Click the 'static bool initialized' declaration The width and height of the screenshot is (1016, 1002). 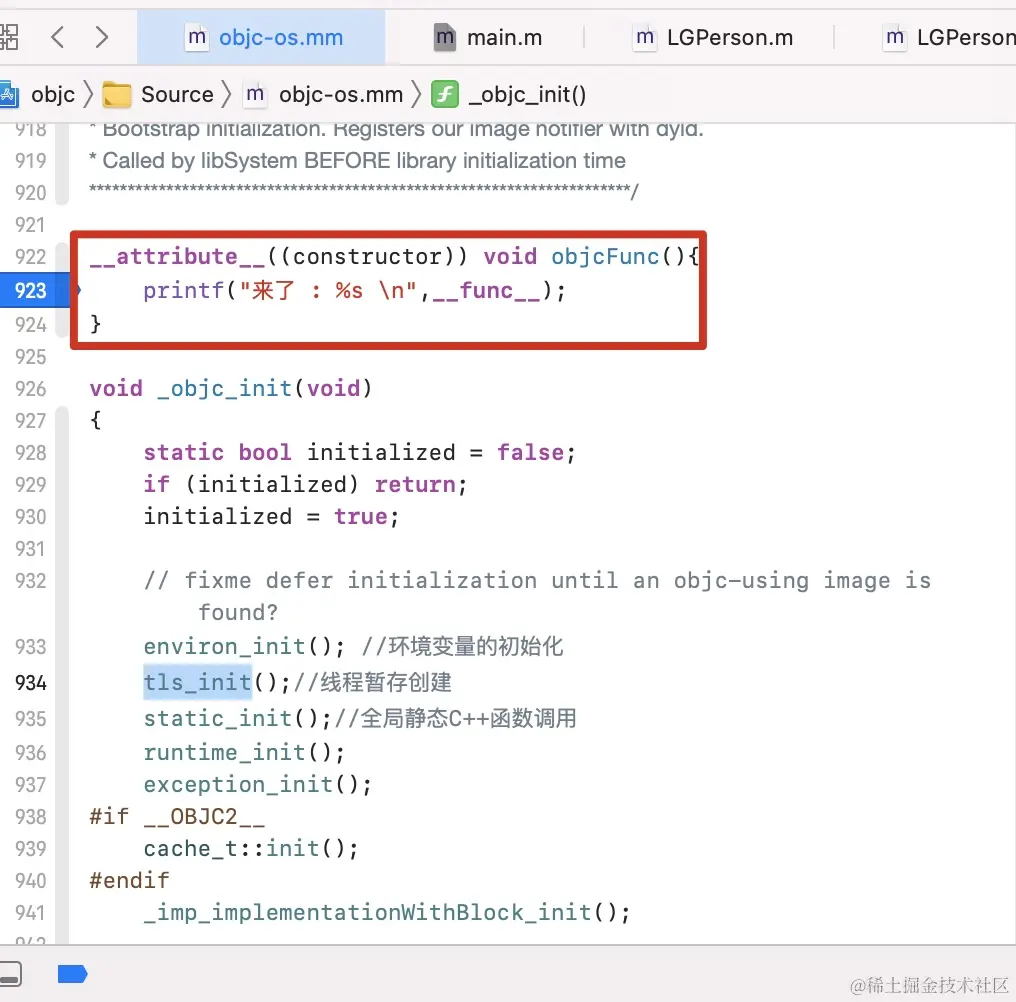[359, 452]
